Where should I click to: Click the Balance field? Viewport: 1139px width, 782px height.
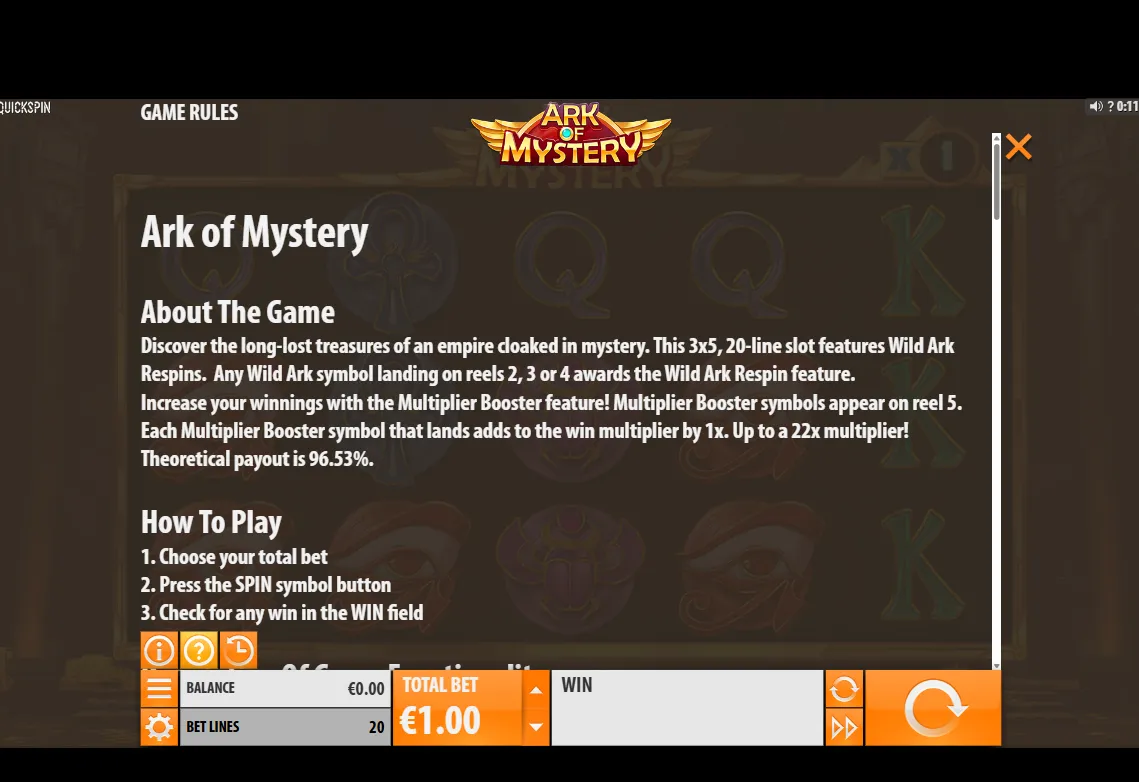tap(285, 688)
